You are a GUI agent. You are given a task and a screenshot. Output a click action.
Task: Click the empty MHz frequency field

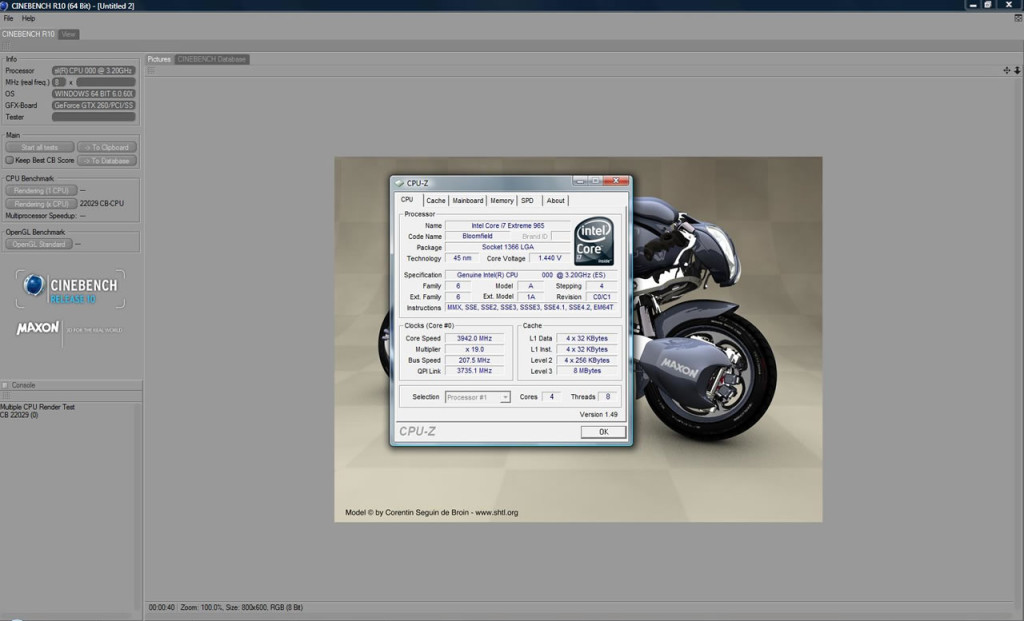(x=106, y=82)
